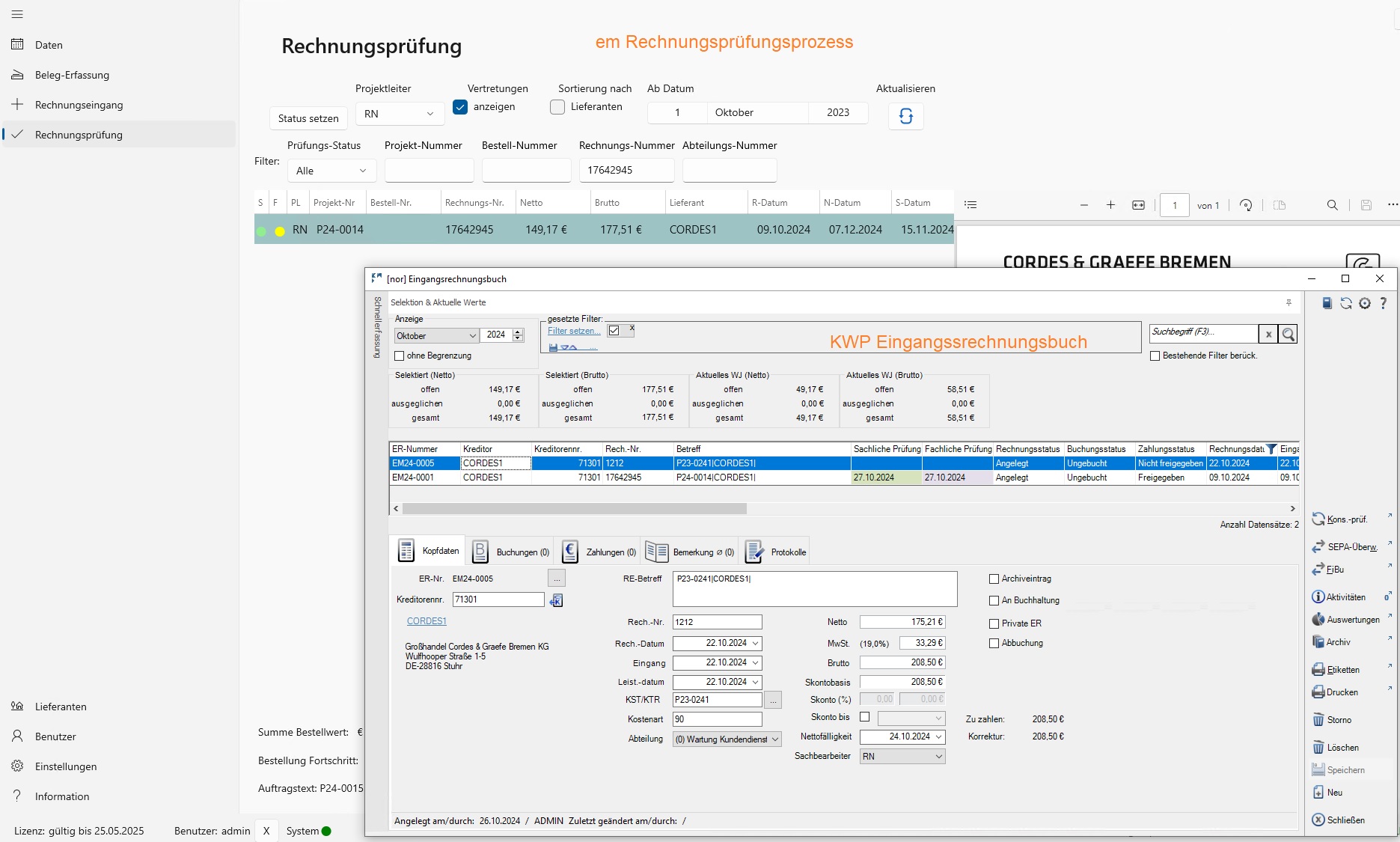1400x842 pixels.
Task: Open Auswertungen reports
Action: point(1345,620)
